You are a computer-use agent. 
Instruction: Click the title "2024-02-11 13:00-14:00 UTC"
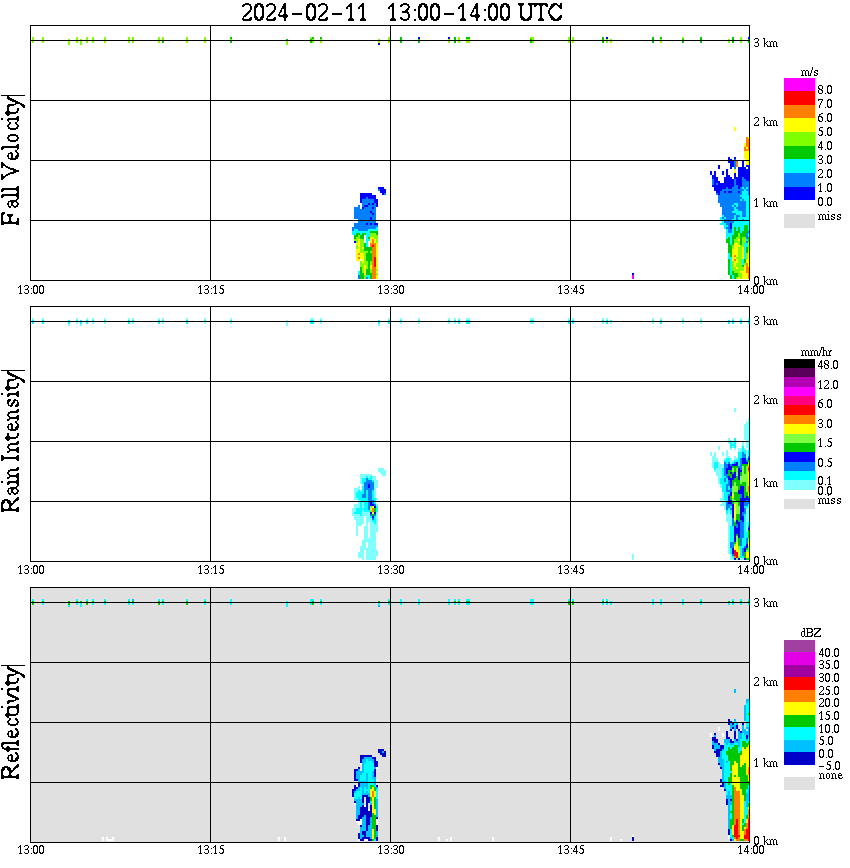click(401, 12)
